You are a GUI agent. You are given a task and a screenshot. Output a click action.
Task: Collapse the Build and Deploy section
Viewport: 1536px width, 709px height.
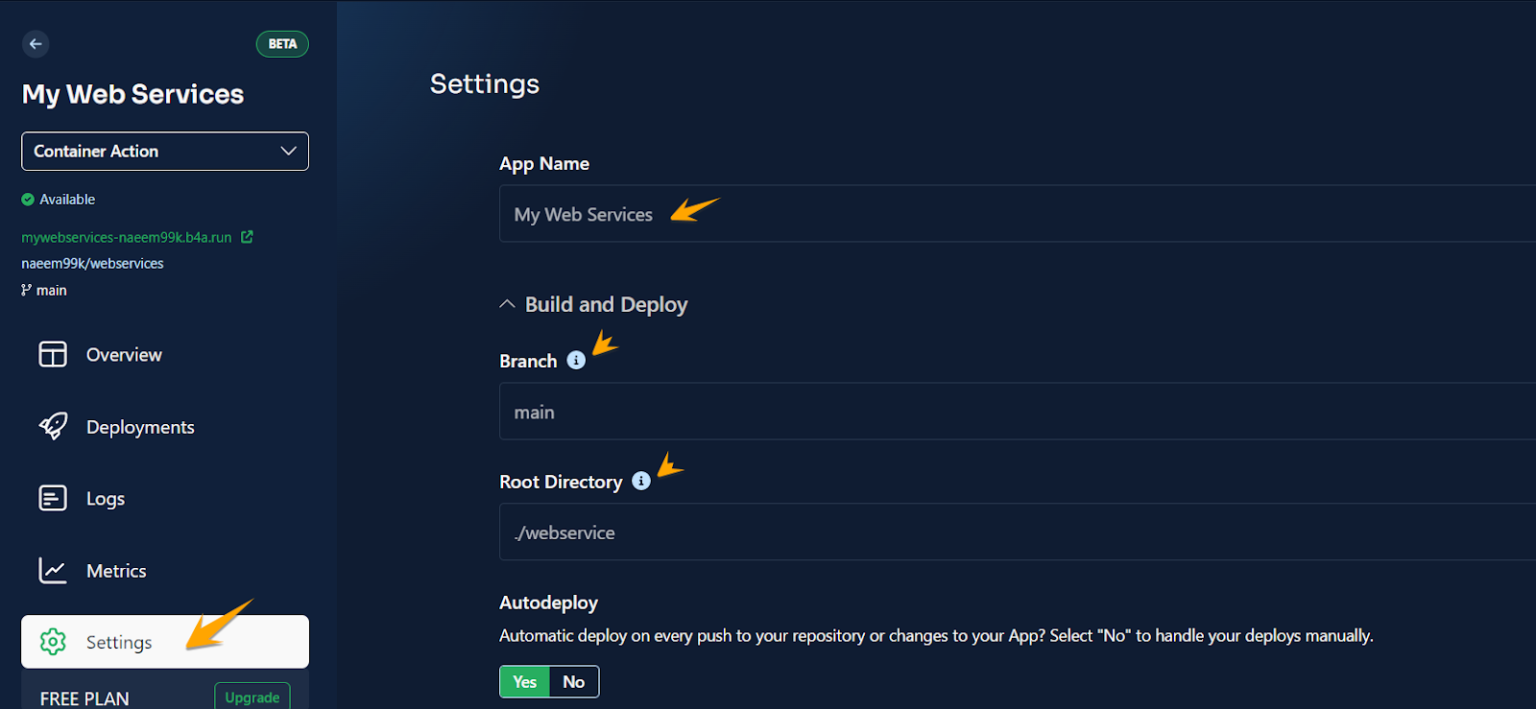pos(506,303)
